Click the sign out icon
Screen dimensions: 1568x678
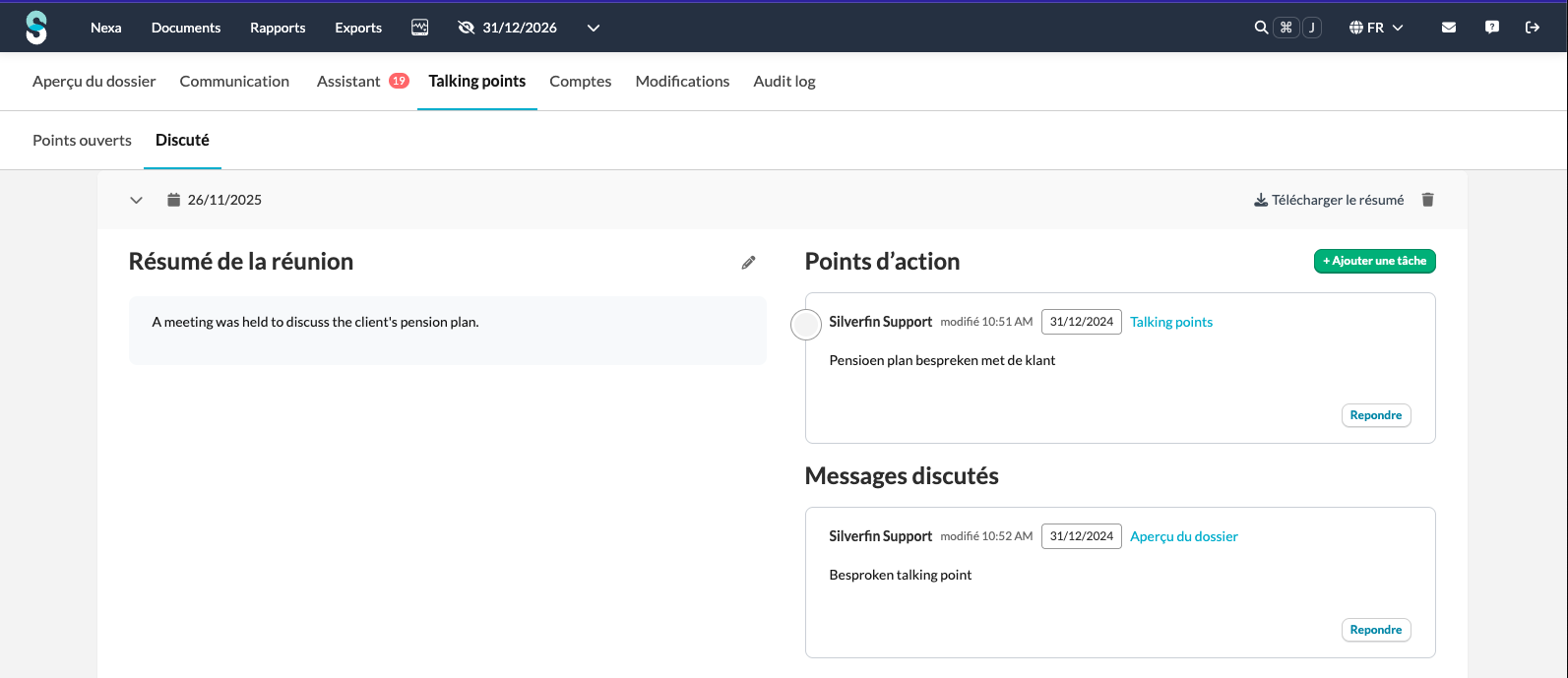click(x=1533, y=28)
